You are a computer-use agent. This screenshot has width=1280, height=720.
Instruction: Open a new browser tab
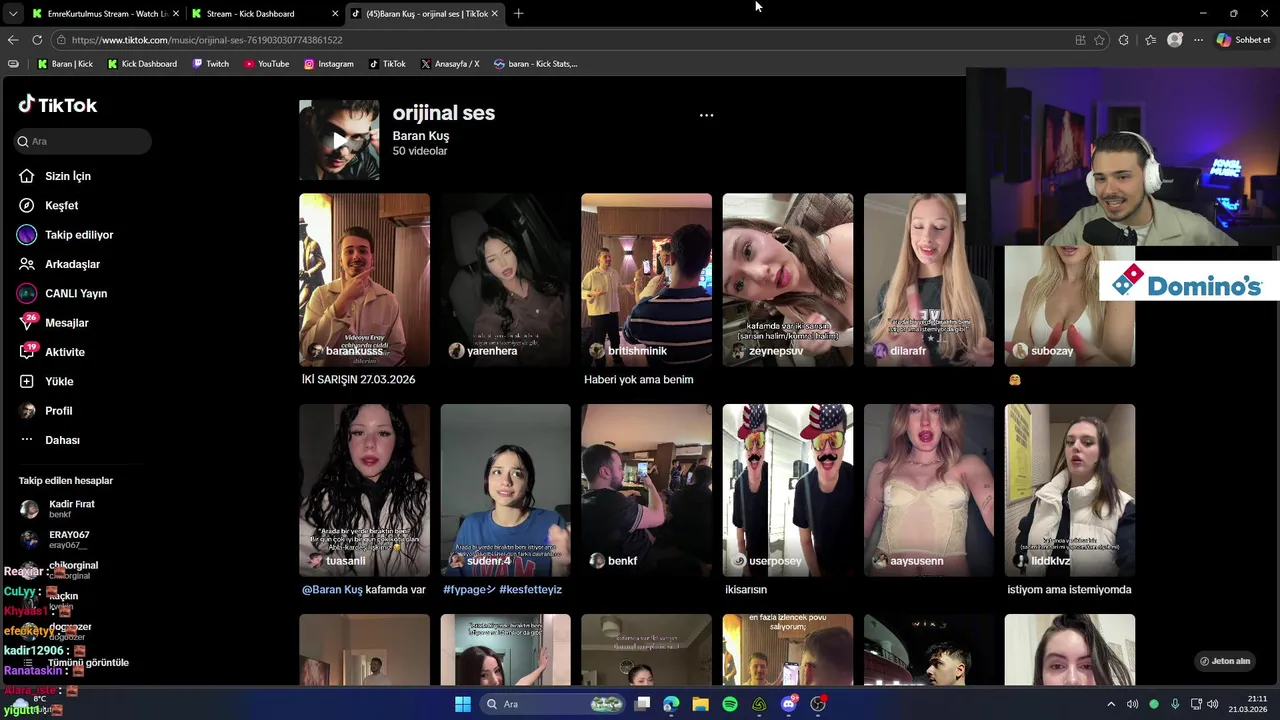[518, 14]
